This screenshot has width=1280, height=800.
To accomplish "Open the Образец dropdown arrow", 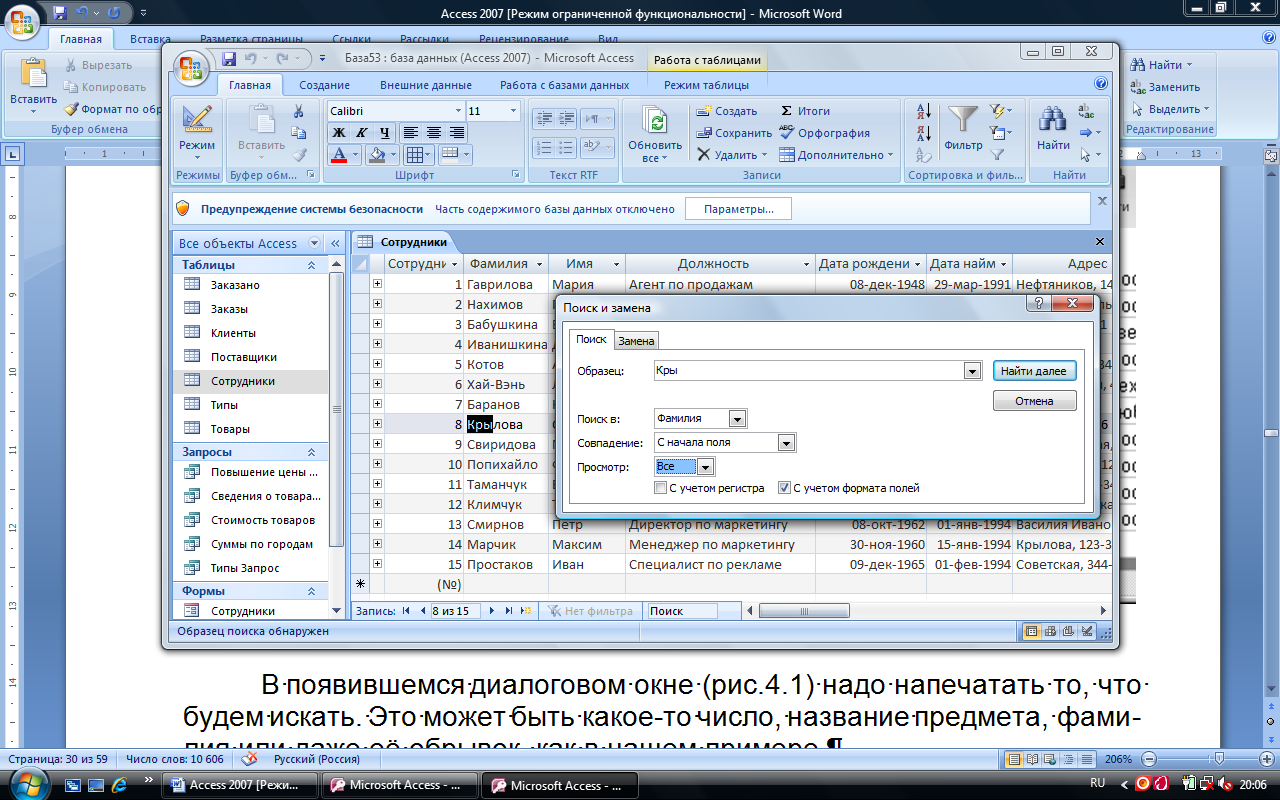I will [x=971, y=371].
